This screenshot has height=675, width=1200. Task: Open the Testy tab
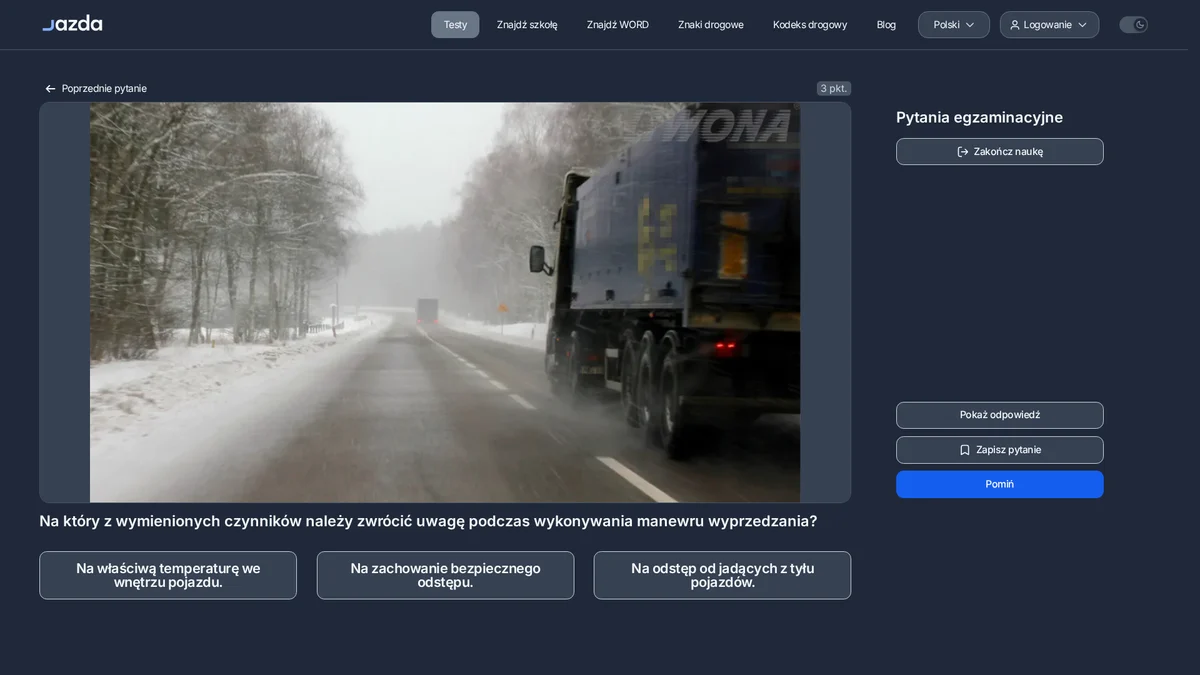[455, 25]
